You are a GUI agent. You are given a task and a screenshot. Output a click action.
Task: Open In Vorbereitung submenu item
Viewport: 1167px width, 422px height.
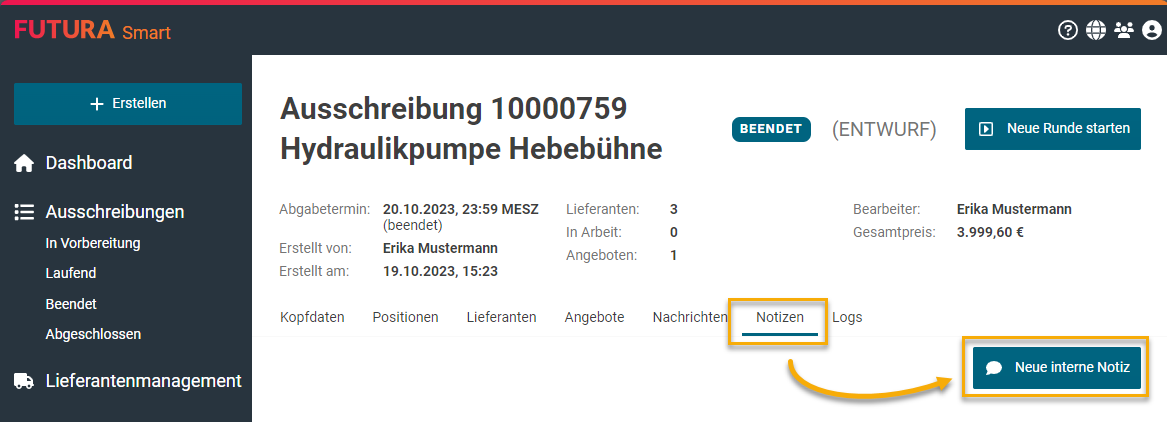click(x=92, y=243)
